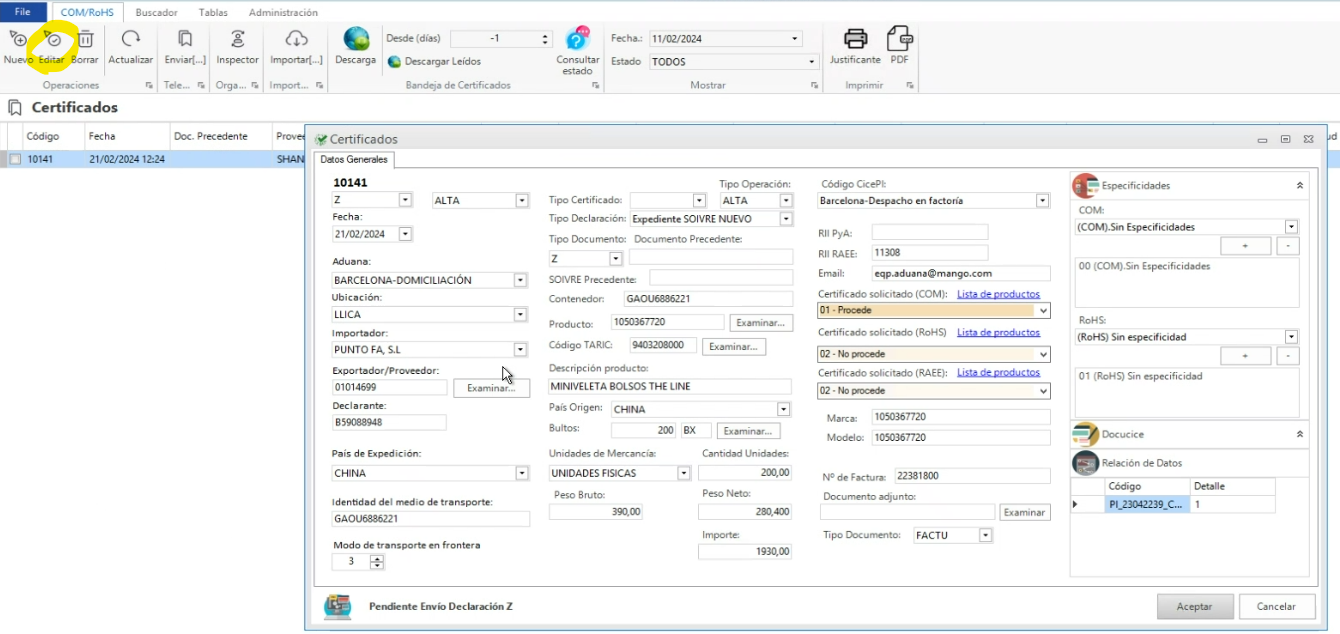Increase the Modo de transporte stepper
This screenshot has width=1340, height=634.
[x=377, y=558]
